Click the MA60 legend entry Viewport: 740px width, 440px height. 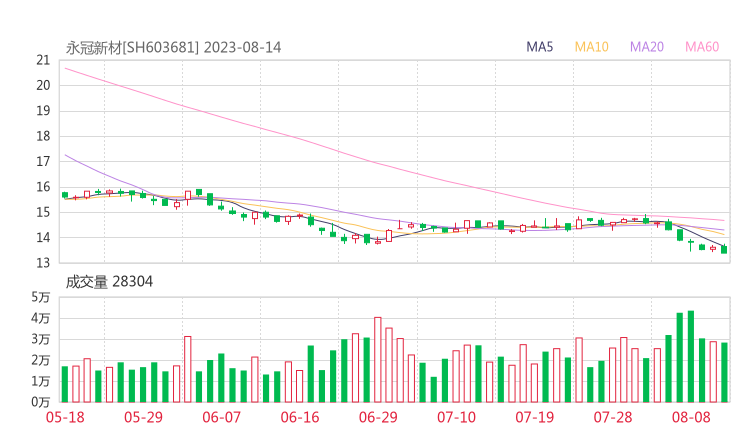coord(702,47)
